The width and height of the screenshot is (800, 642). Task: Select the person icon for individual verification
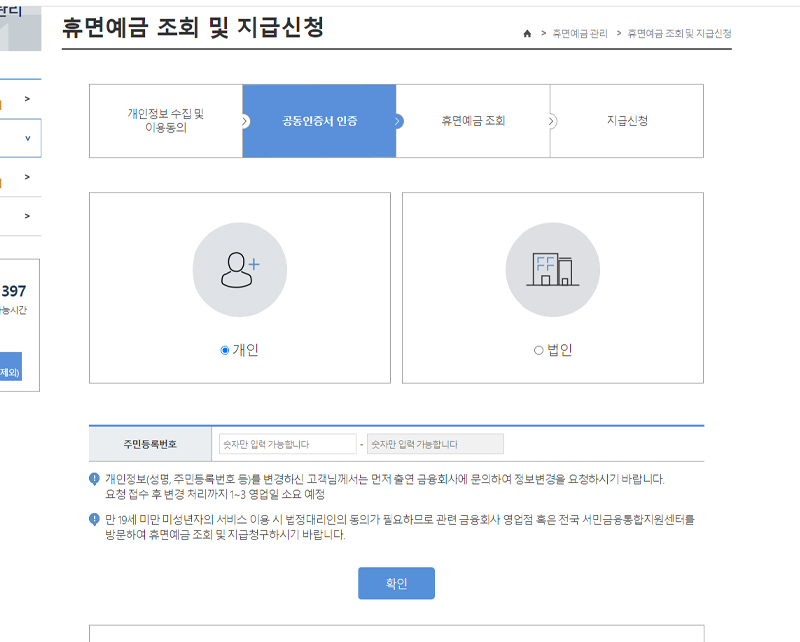click(240, 266)
